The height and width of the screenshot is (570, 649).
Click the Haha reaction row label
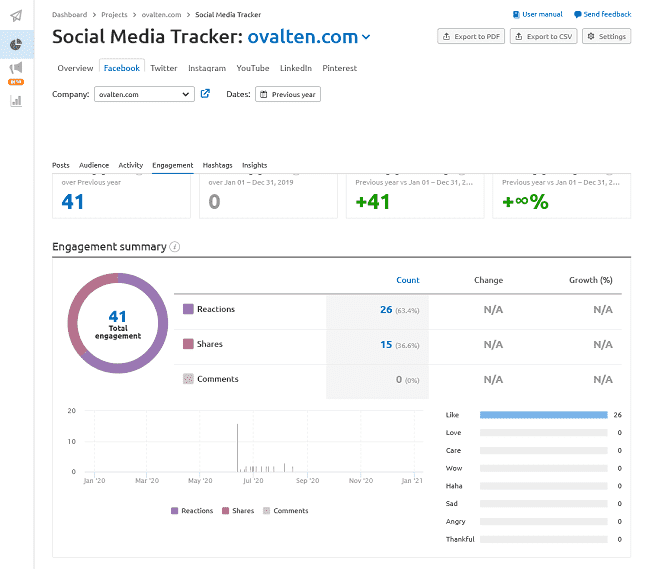click(454, 486)
